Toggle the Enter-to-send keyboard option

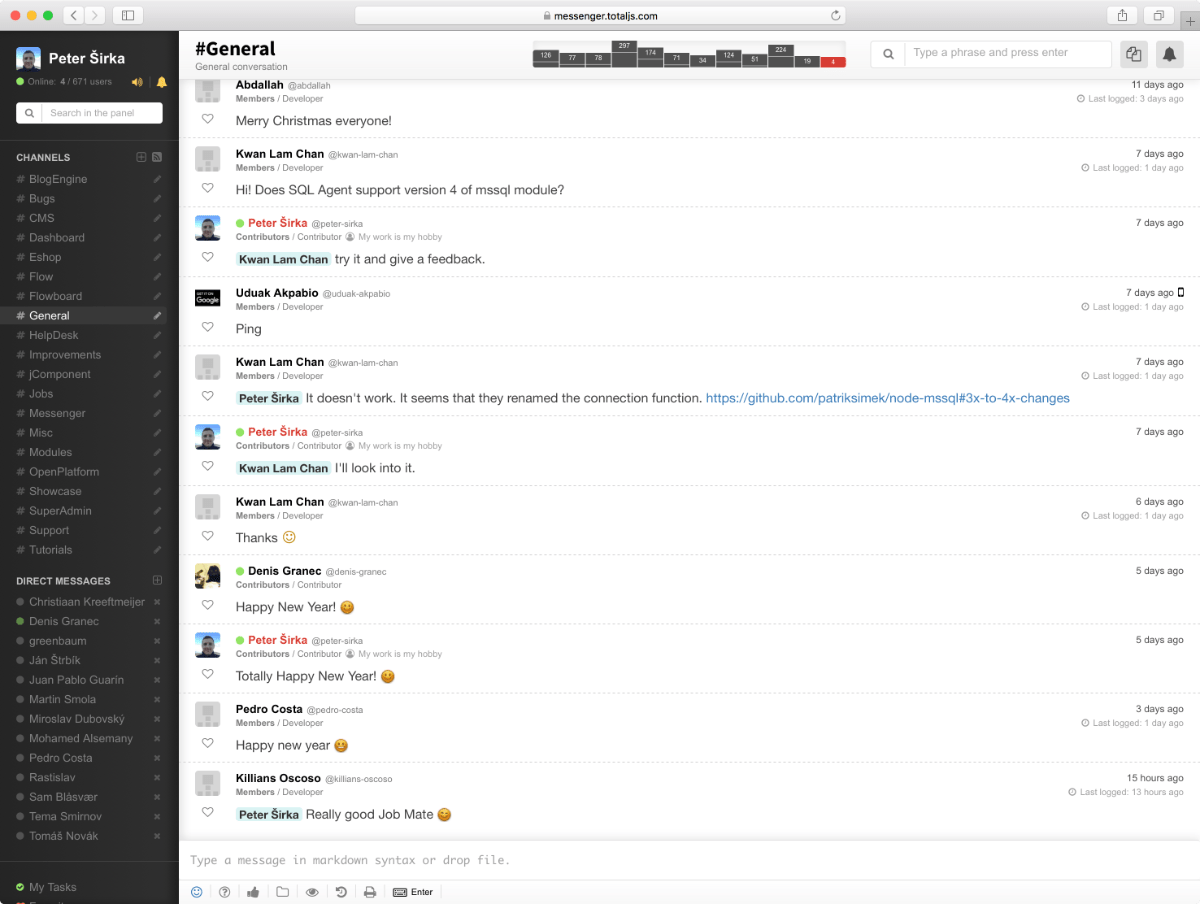[413, 892]
